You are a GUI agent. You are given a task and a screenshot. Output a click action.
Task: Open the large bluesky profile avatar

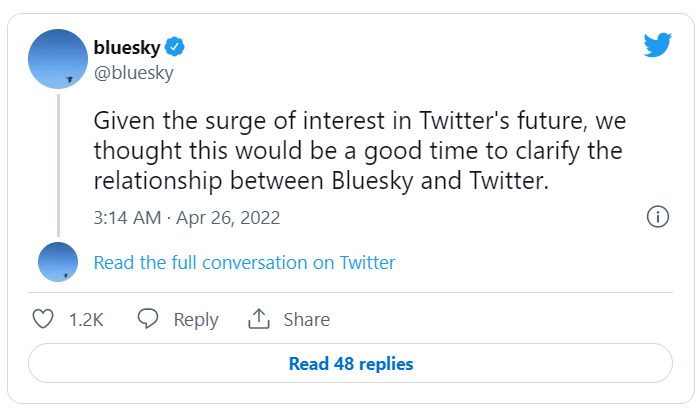58,58
